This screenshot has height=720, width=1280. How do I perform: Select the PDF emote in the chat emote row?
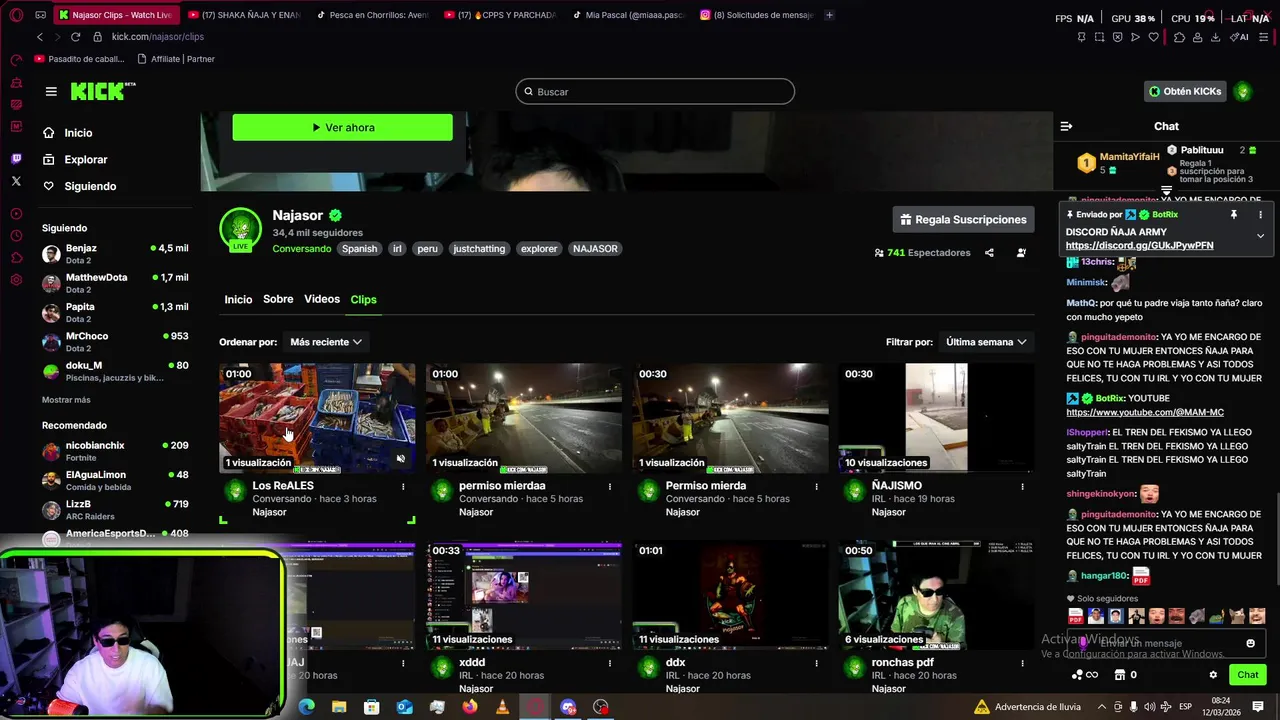coord(1076,616)
